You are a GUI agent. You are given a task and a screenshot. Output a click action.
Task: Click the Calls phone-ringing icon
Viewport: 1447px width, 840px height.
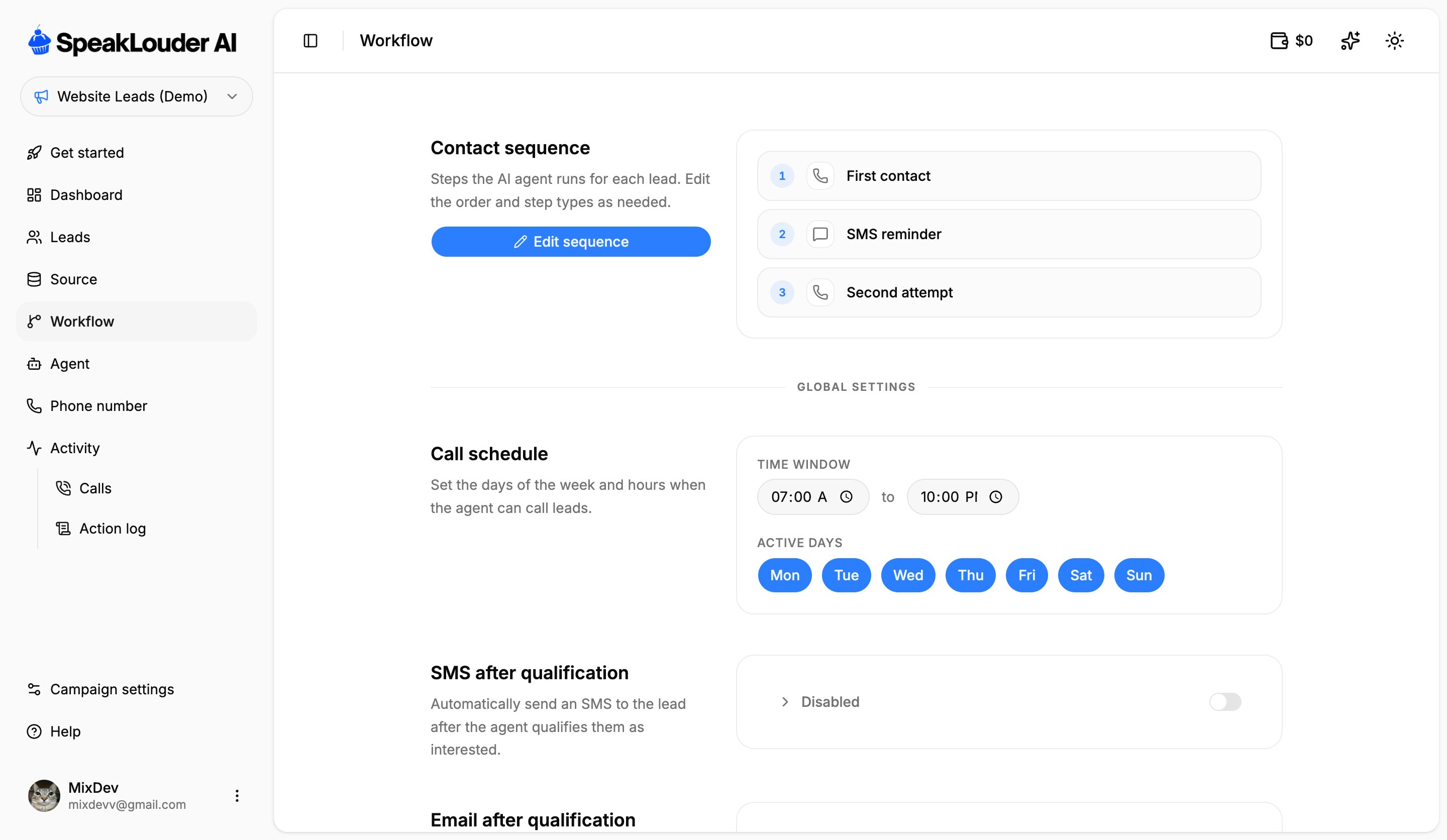[63, 488]
